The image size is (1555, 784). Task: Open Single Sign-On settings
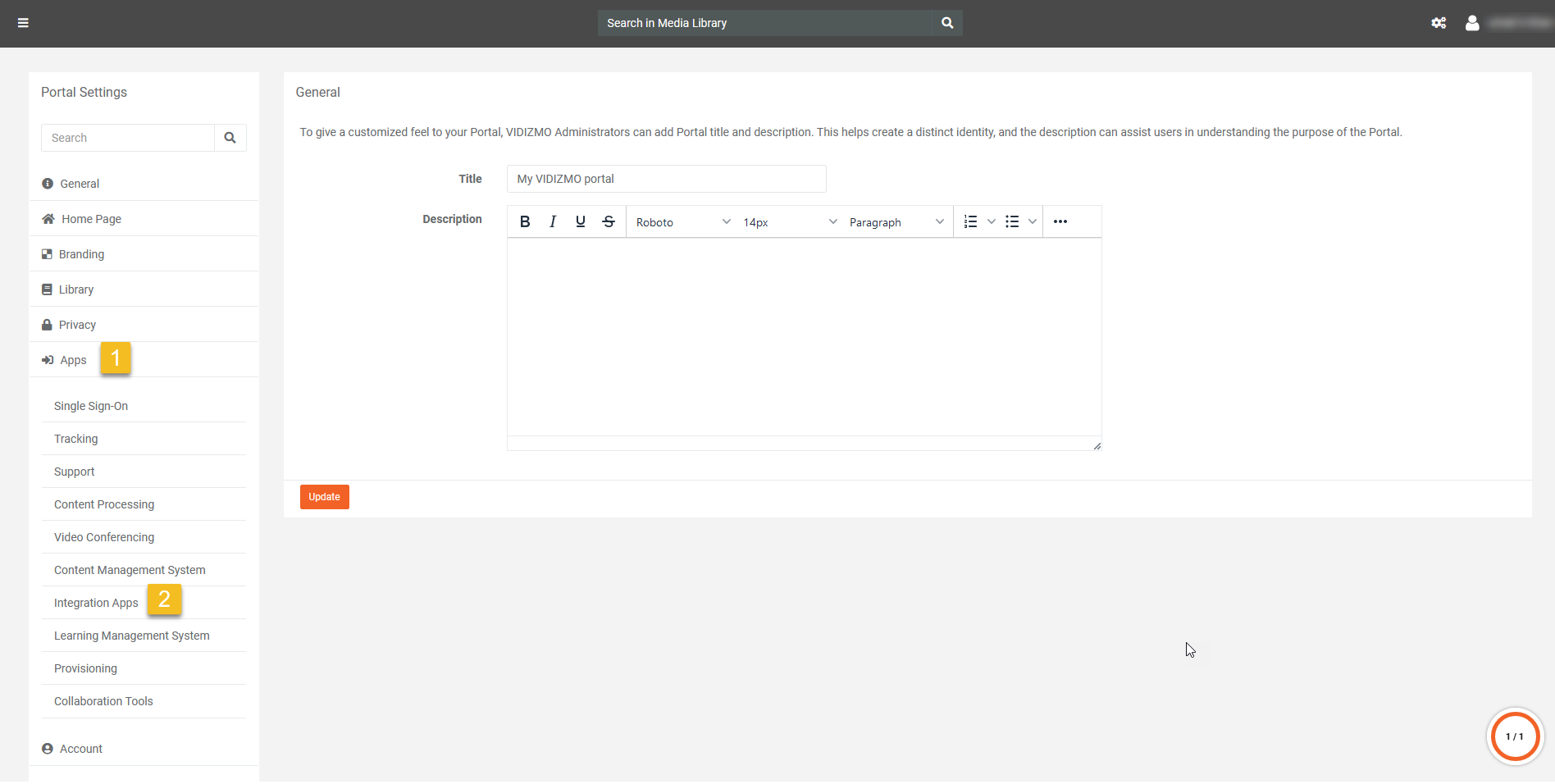point(91,406)
